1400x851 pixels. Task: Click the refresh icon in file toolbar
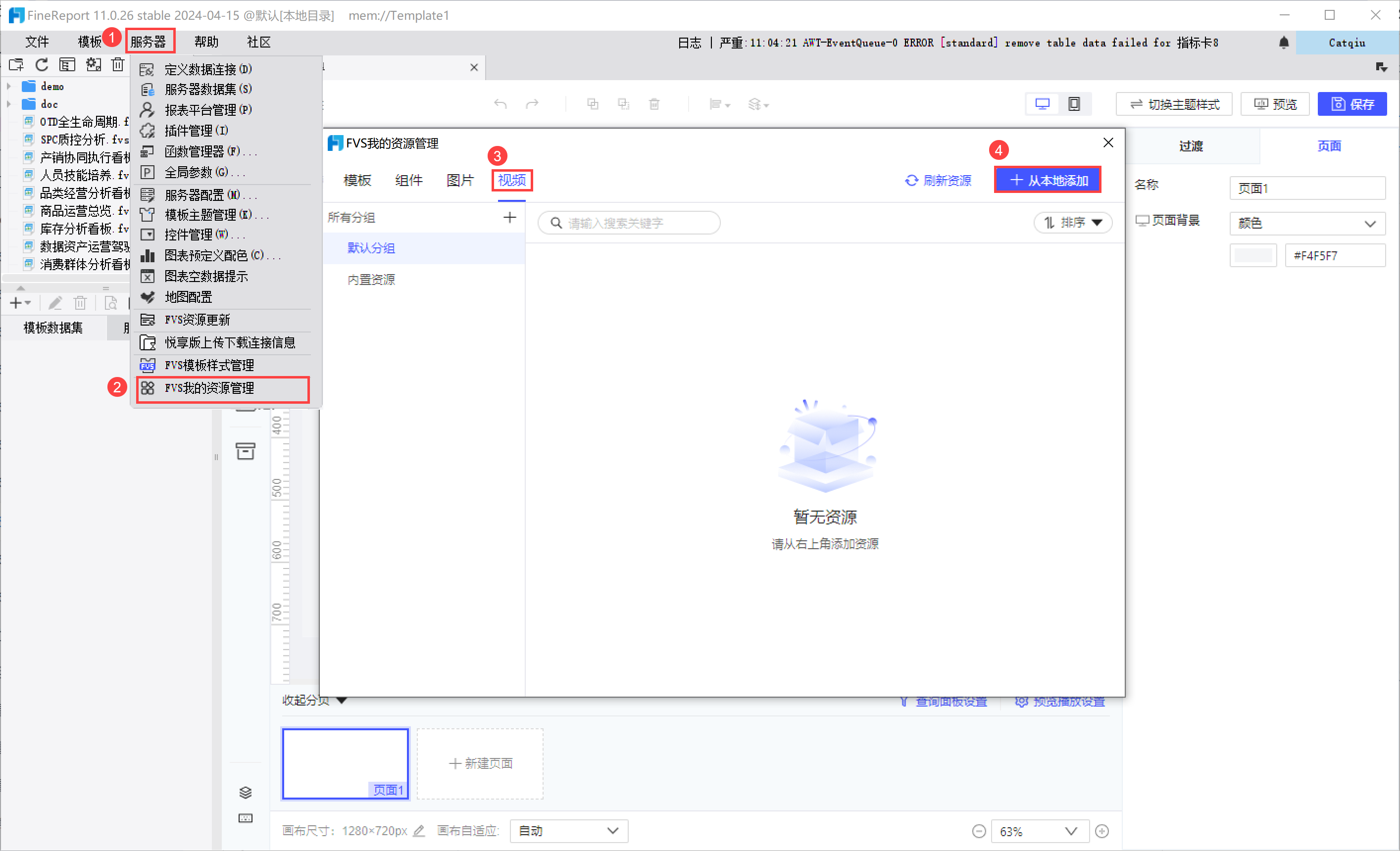[42, 65]
